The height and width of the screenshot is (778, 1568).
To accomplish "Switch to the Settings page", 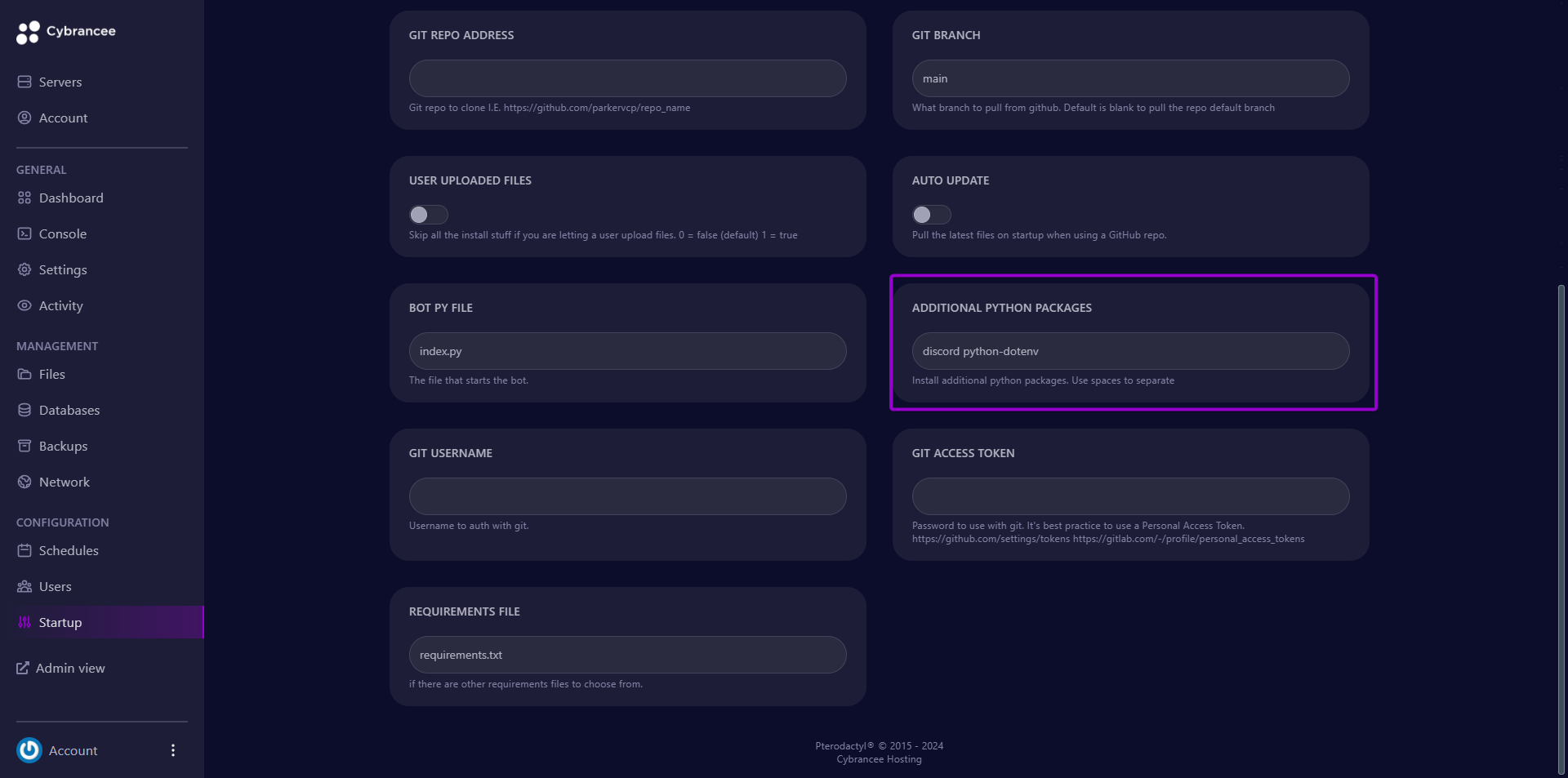I will pos(24,269).
